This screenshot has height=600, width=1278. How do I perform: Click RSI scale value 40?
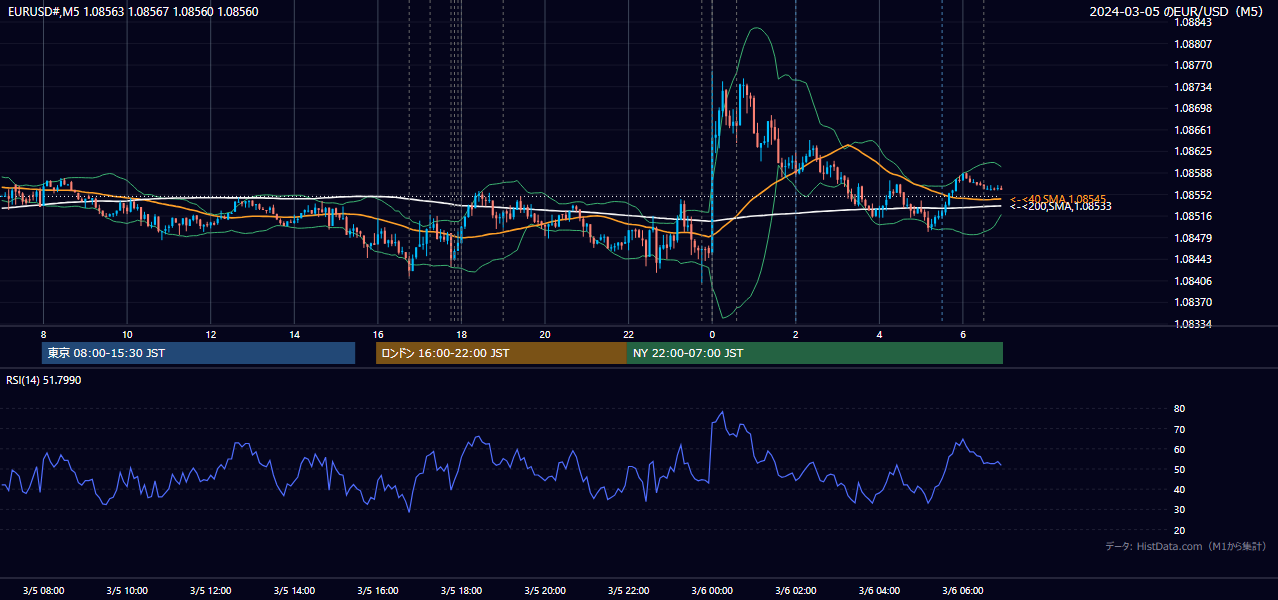tap(1180, 490)
